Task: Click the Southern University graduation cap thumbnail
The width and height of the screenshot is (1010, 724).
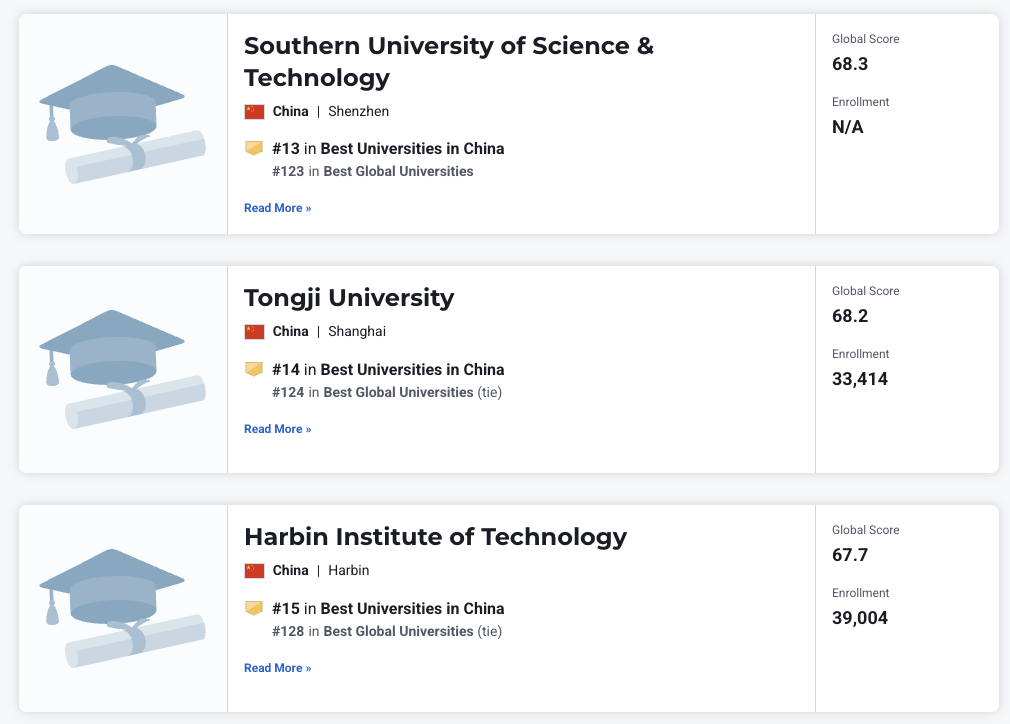Action: pyautogui.click(x=122, y=124)
